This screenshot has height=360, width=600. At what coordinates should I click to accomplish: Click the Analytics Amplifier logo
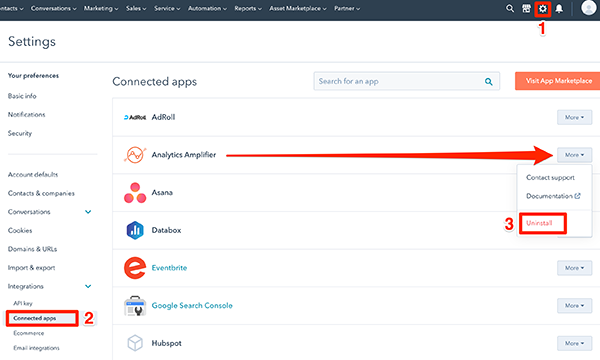(x=135, y=155)
